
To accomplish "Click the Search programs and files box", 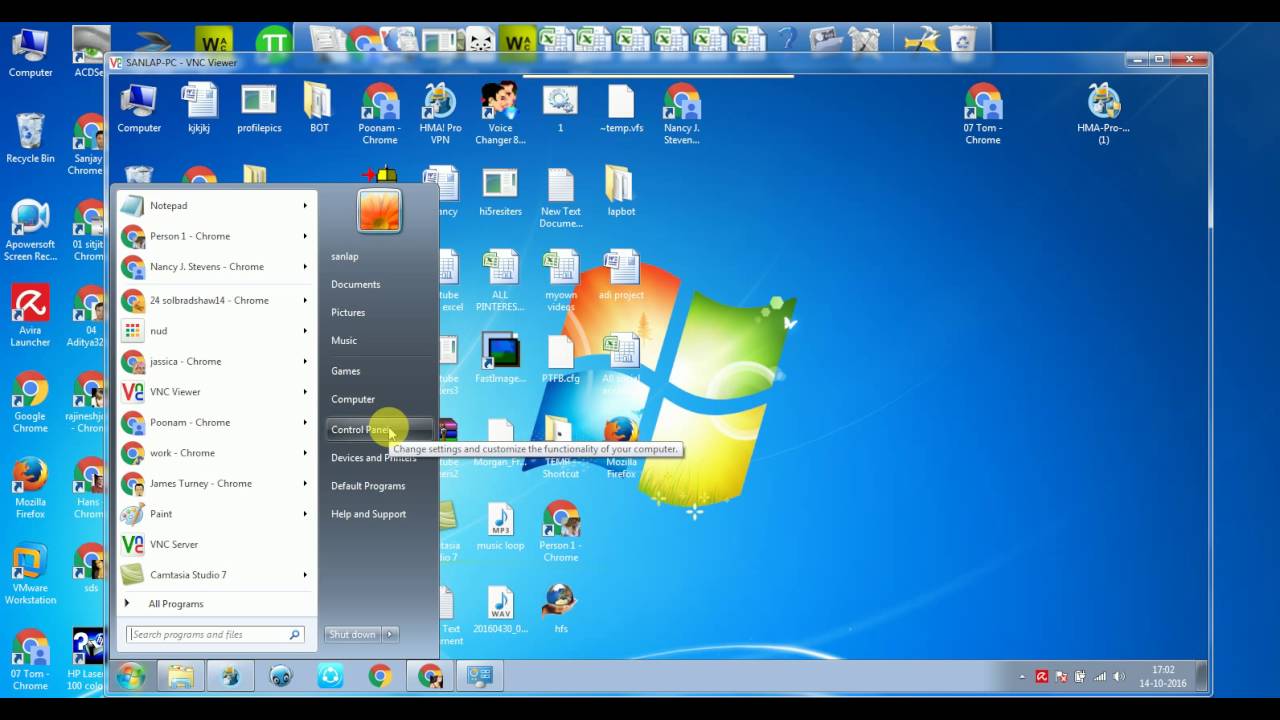I will pyautogui.click(x=215, y=634).
